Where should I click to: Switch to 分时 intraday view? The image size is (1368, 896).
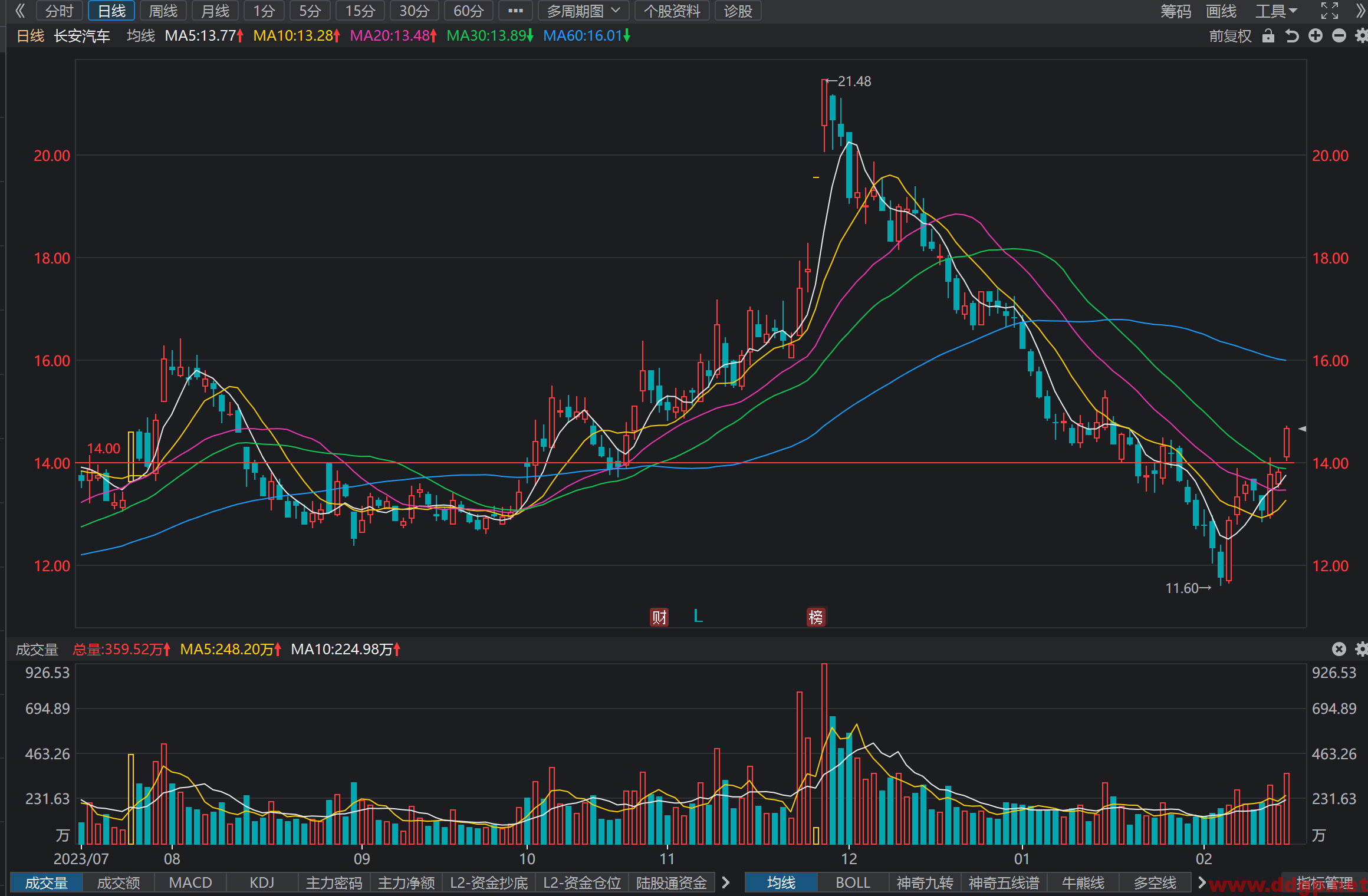pyautogui.click(x=60, y=11)
